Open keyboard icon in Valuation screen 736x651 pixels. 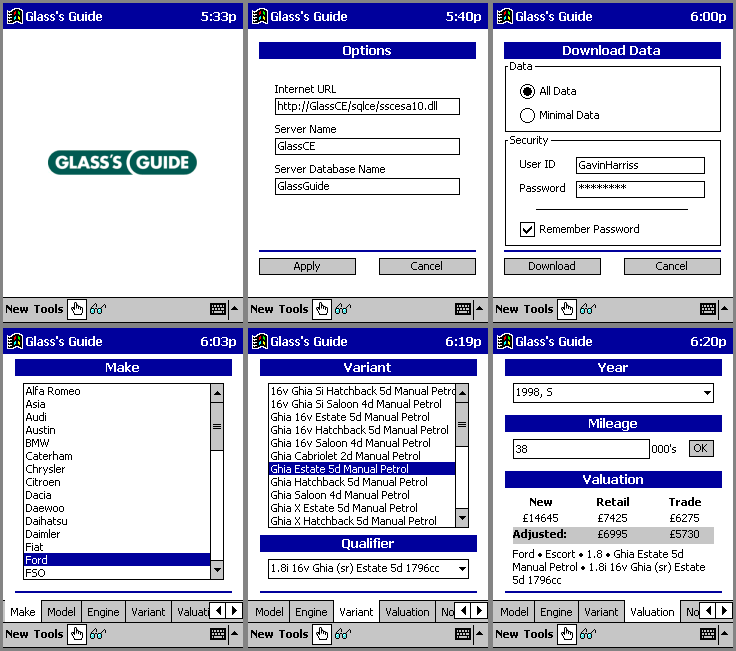point(708,634)
